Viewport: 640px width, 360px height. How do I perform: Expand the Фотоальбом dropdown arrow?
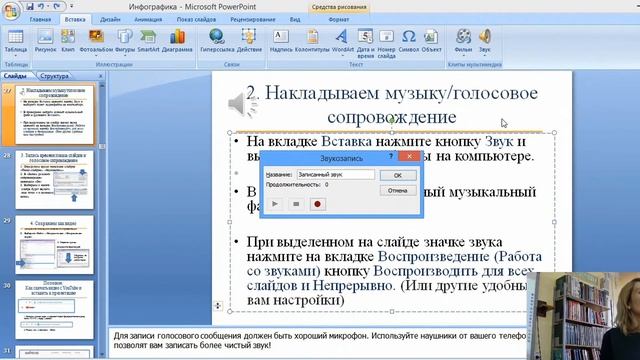[96, 56]
